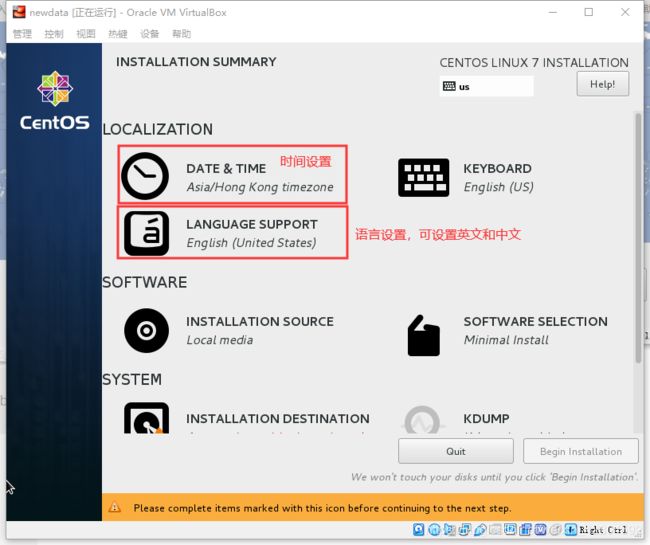
Task: Open Software Selection via the package icon
Action: point(423,335)
